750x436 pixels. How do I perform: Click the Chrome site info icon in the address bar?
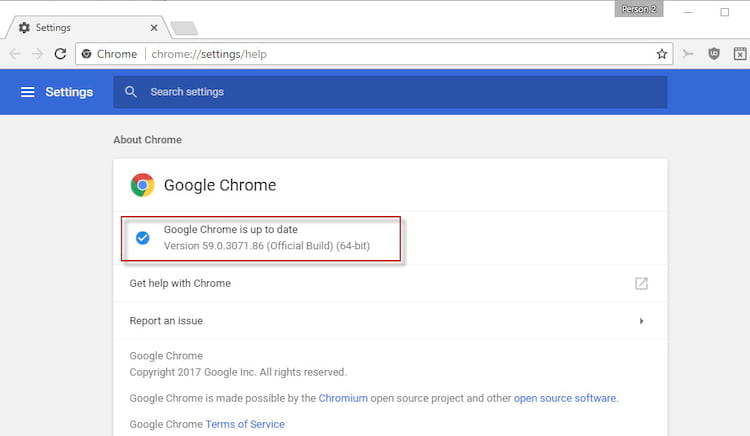click(x=87, y=54)
